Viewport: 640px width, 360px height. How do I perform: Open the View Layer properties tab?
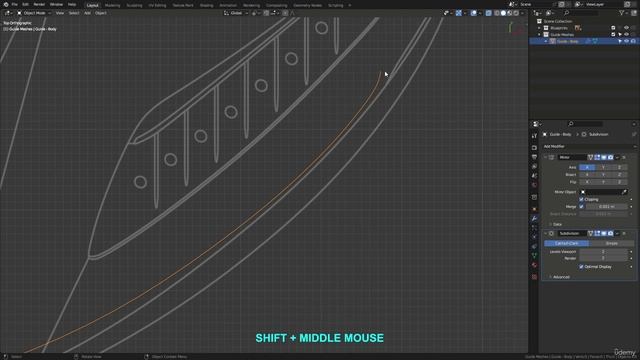(x=534, y=167)
